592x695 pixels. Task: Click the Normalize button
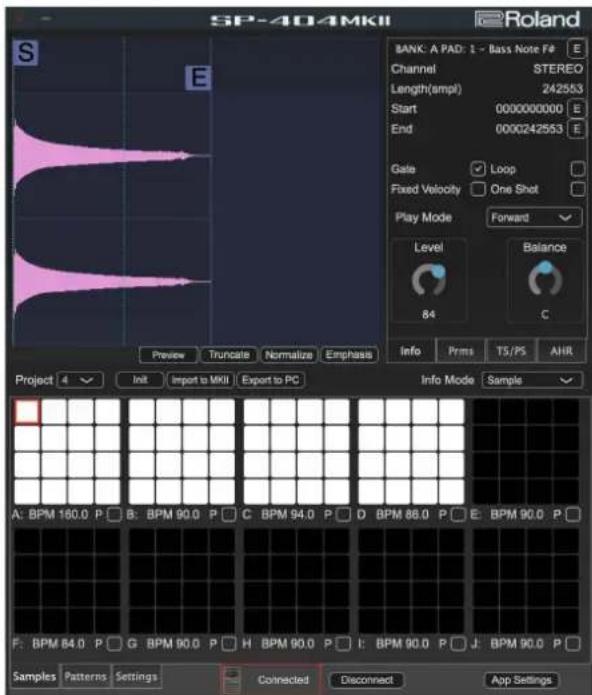tap(289, 355)
